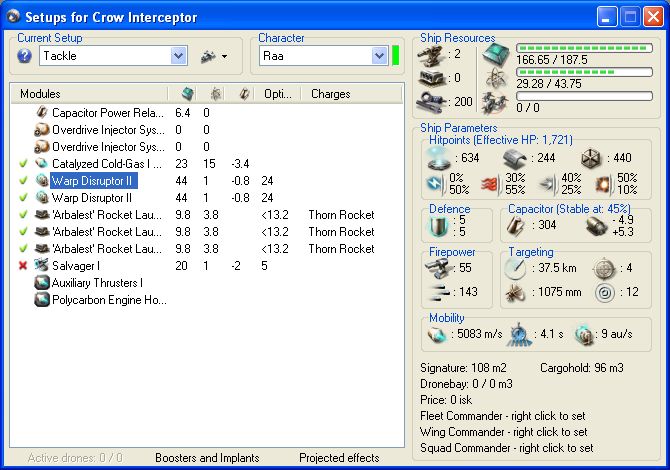Image resolution: width=670 pixels, height=470 pixels.
Task: Select the Salvager I module icon
Action: pyautogui.click(x=42, y=265)
